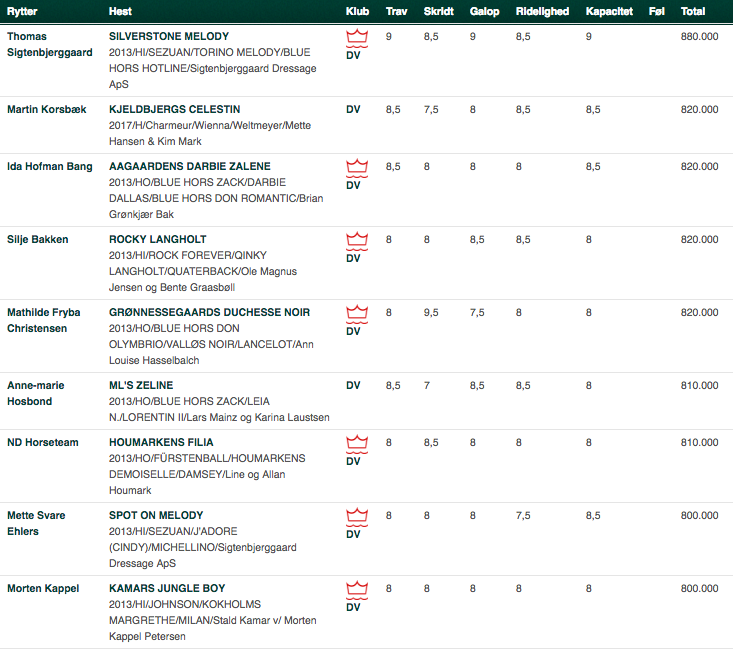
Task: Click the Trav column header
Action: [396, 11]
